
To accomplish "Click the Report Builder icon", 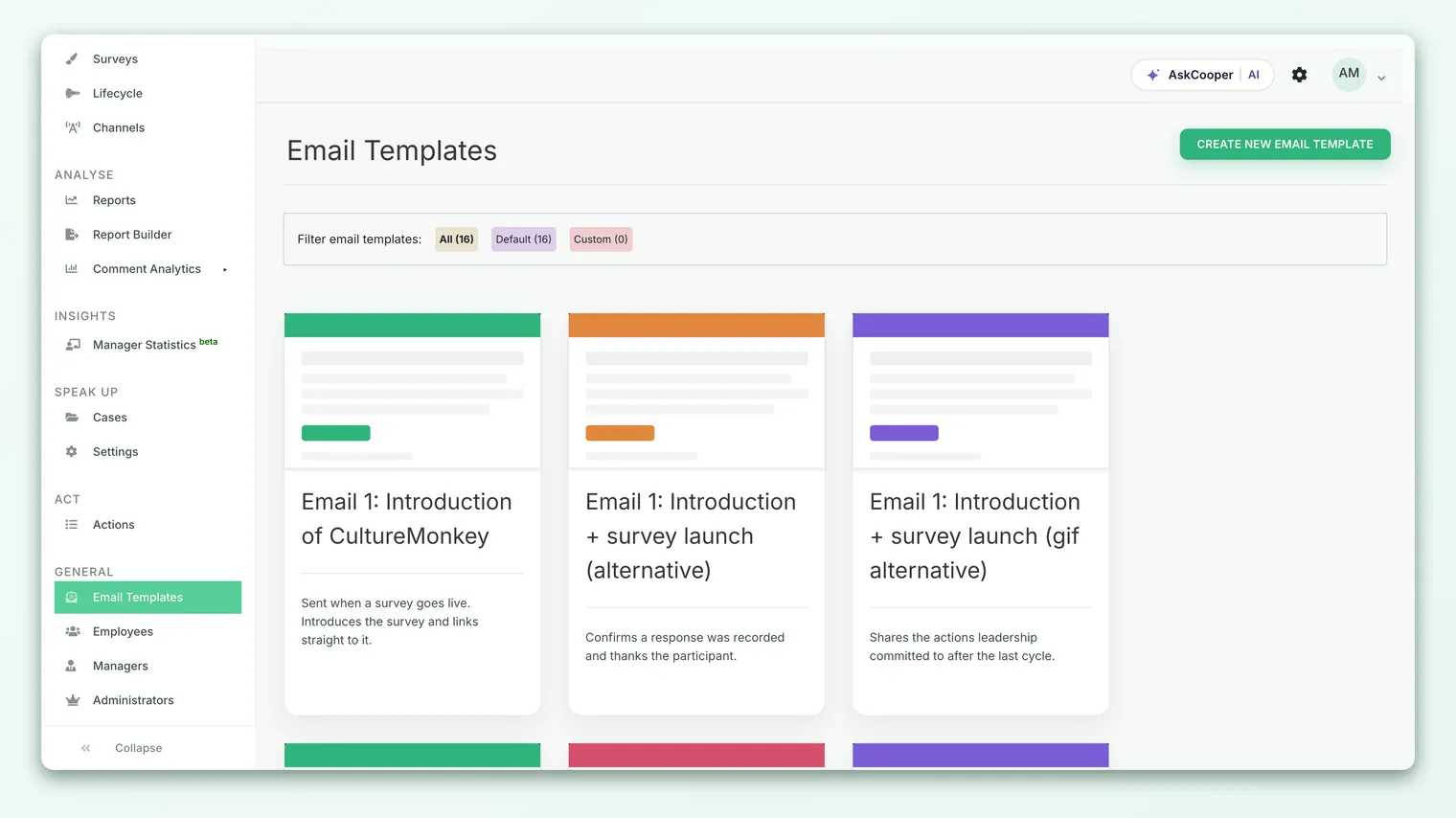I will [x=72, y=235].
